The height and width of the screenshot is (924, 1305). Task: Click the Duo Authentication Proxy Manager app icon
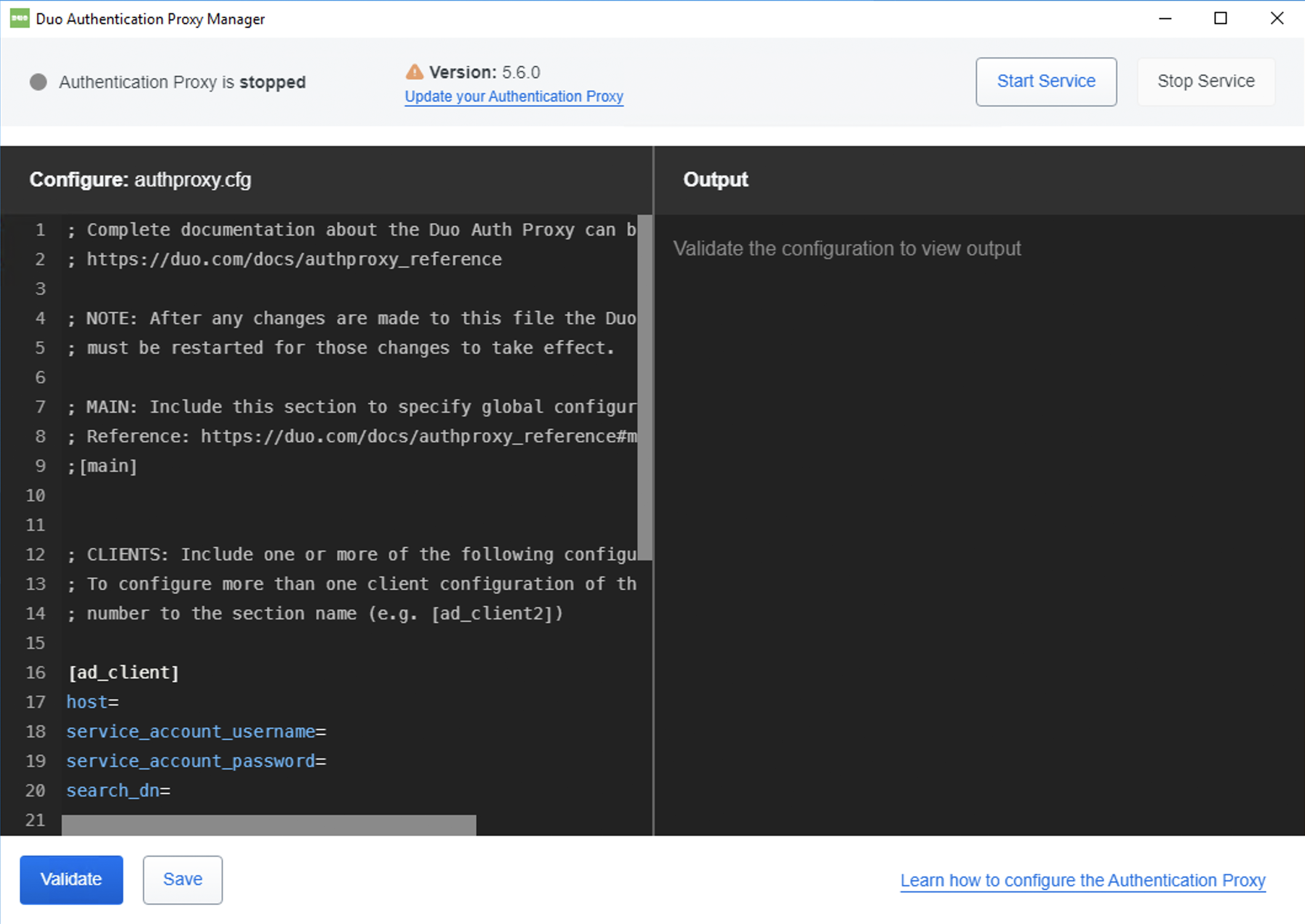point(18,18)
